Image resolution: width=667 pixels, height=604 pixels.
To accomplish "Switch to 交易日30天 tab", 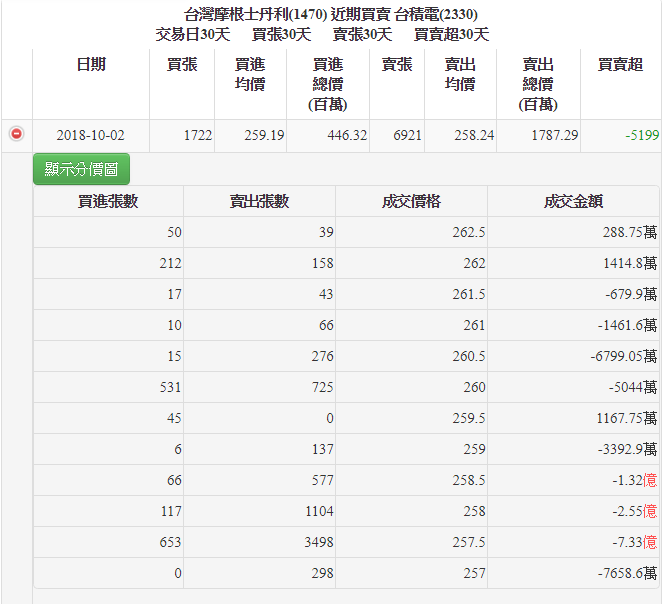I will (x=193, y=35).
